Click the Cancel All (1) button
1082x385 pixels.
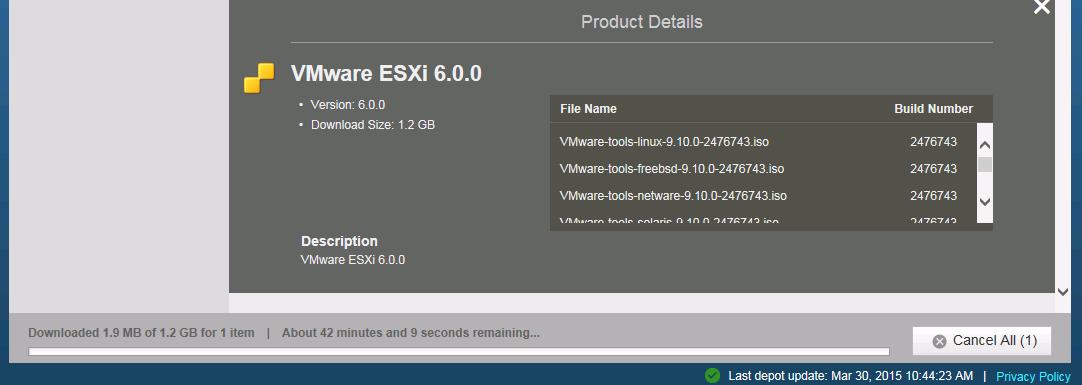pyautogui.click(x=981, y=341)
